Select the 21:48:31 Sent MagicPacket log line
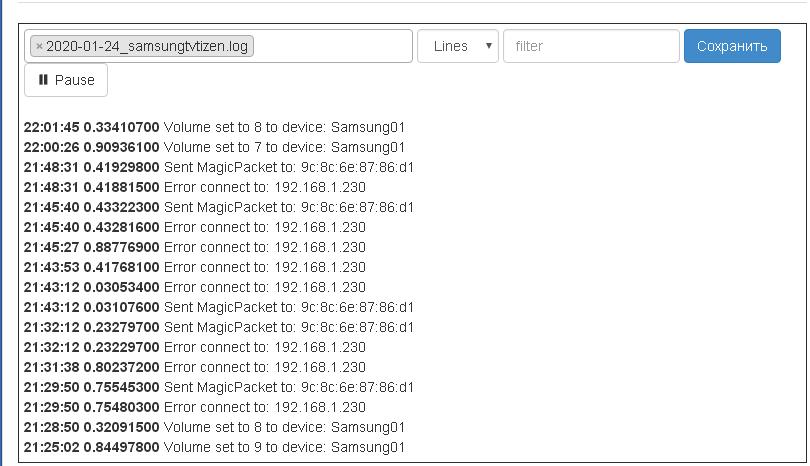The height and width of the screenshot is (466, 810). coord(219,167)
